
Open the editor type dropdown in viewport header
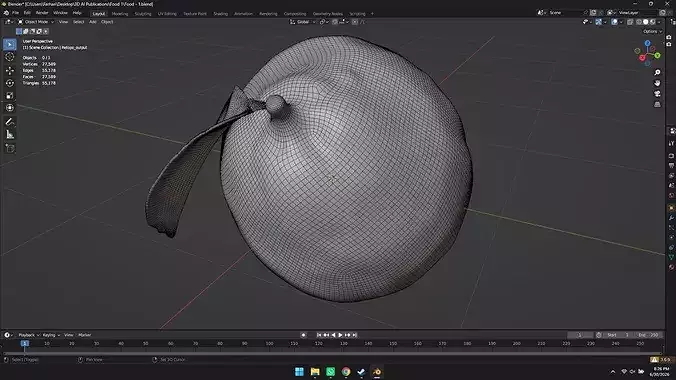tap(9, 22)
